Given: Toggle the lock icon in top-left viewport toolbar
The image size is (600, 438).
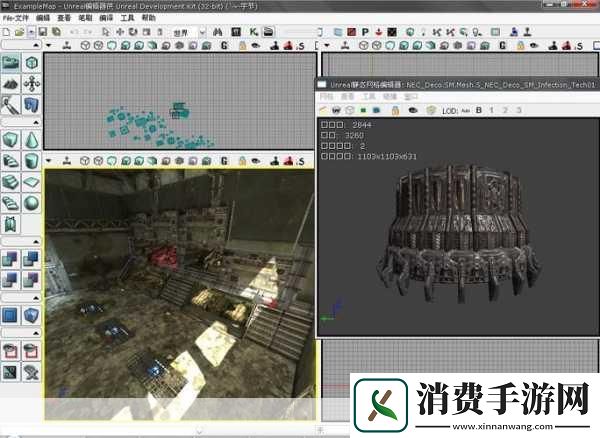Looking at the screenshot, I should pos(242,46).
